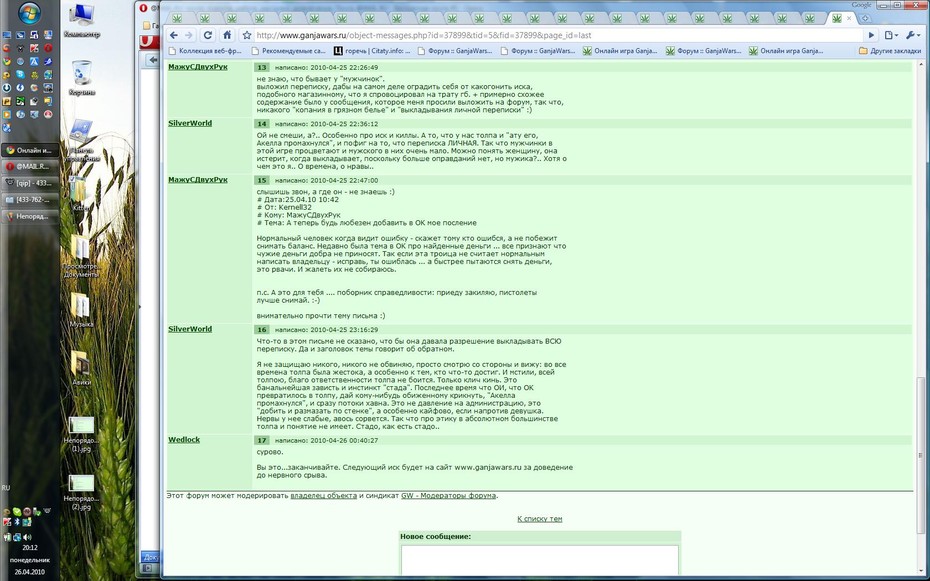Select the 'Непорядо... (1).jpg' desktop file
This screenshot has width=930, height=581.
[x=81, y=435]
